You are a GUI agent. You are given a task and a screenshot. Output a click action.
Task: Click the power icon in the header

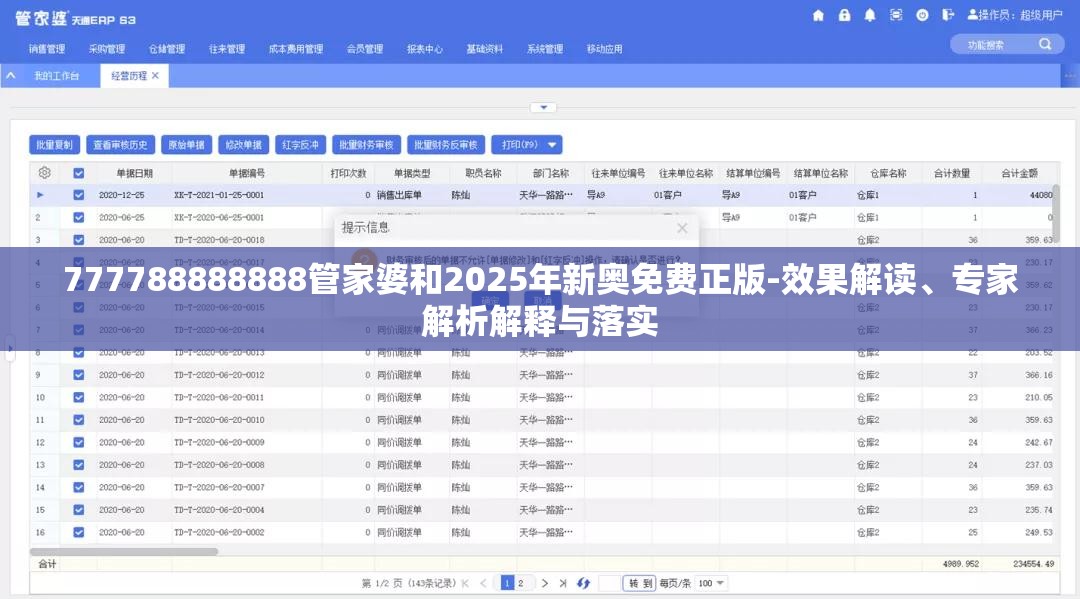(x=922, y=15)
